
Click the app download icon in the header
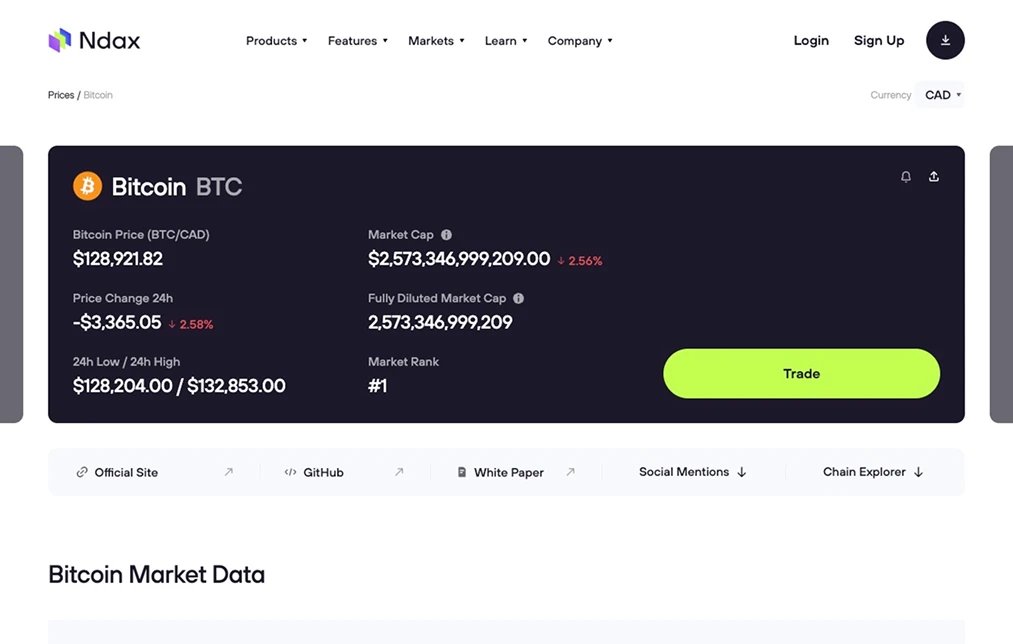[x=944, y=40]
